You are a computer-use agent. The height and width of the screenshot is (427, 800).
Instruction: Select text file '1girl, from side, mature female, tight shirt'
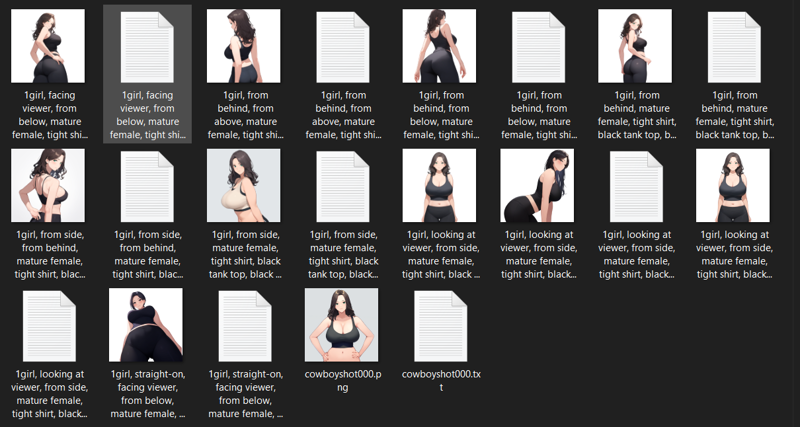point(343,187)
